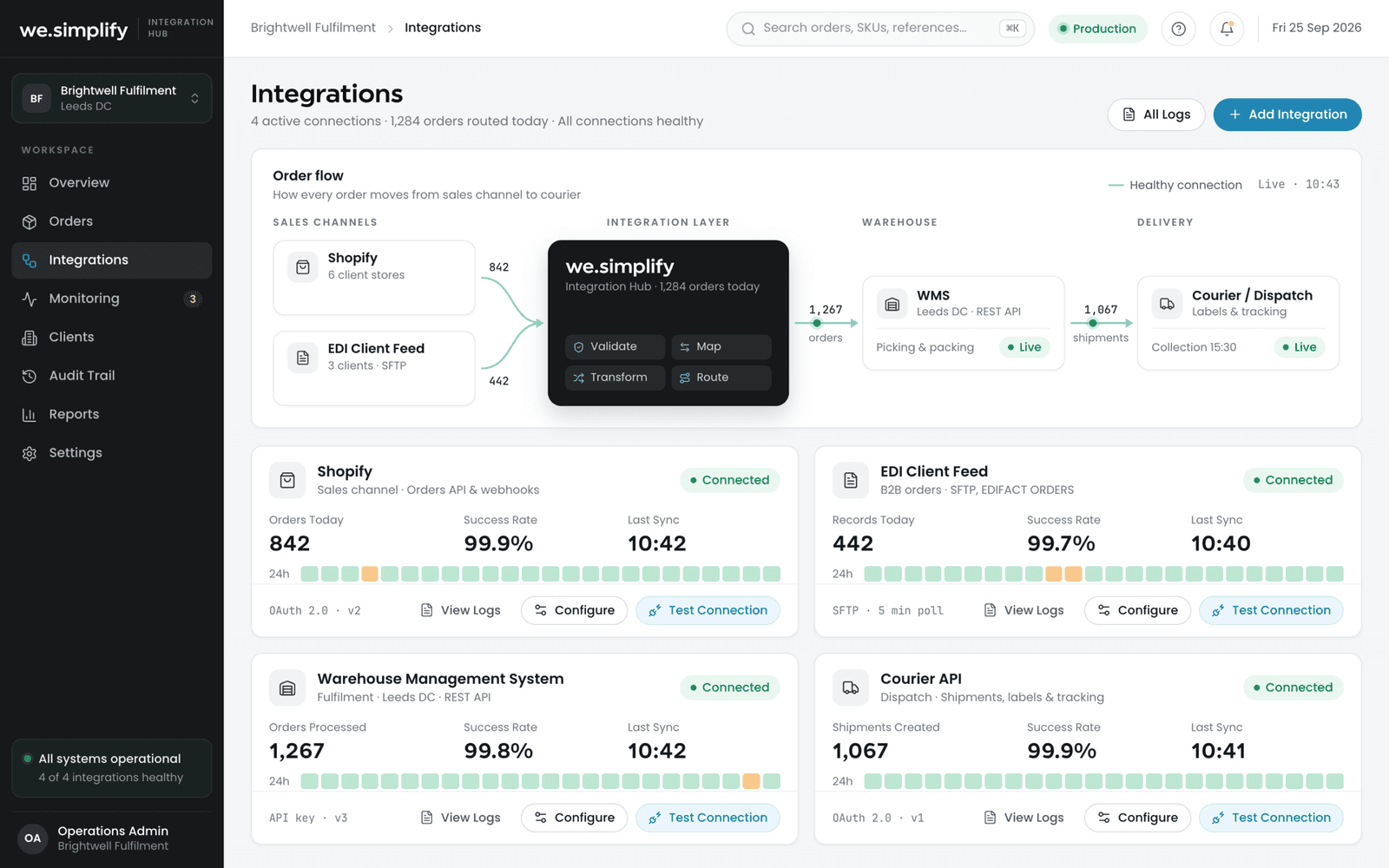The image size is (1389, 868).
Task: Click the orange segment in Shopify 24h bar
Action: [x=370, y=574]
